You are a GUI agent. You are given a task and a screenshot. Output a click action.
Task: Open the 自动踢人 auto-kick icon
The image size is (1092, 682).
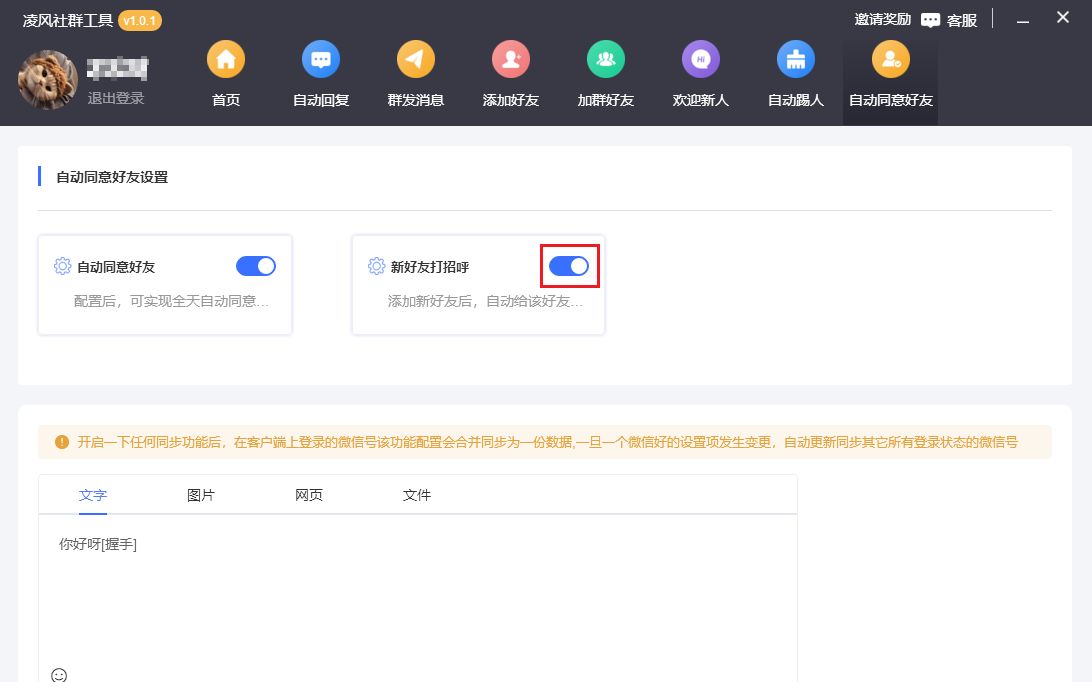[795, 59]
